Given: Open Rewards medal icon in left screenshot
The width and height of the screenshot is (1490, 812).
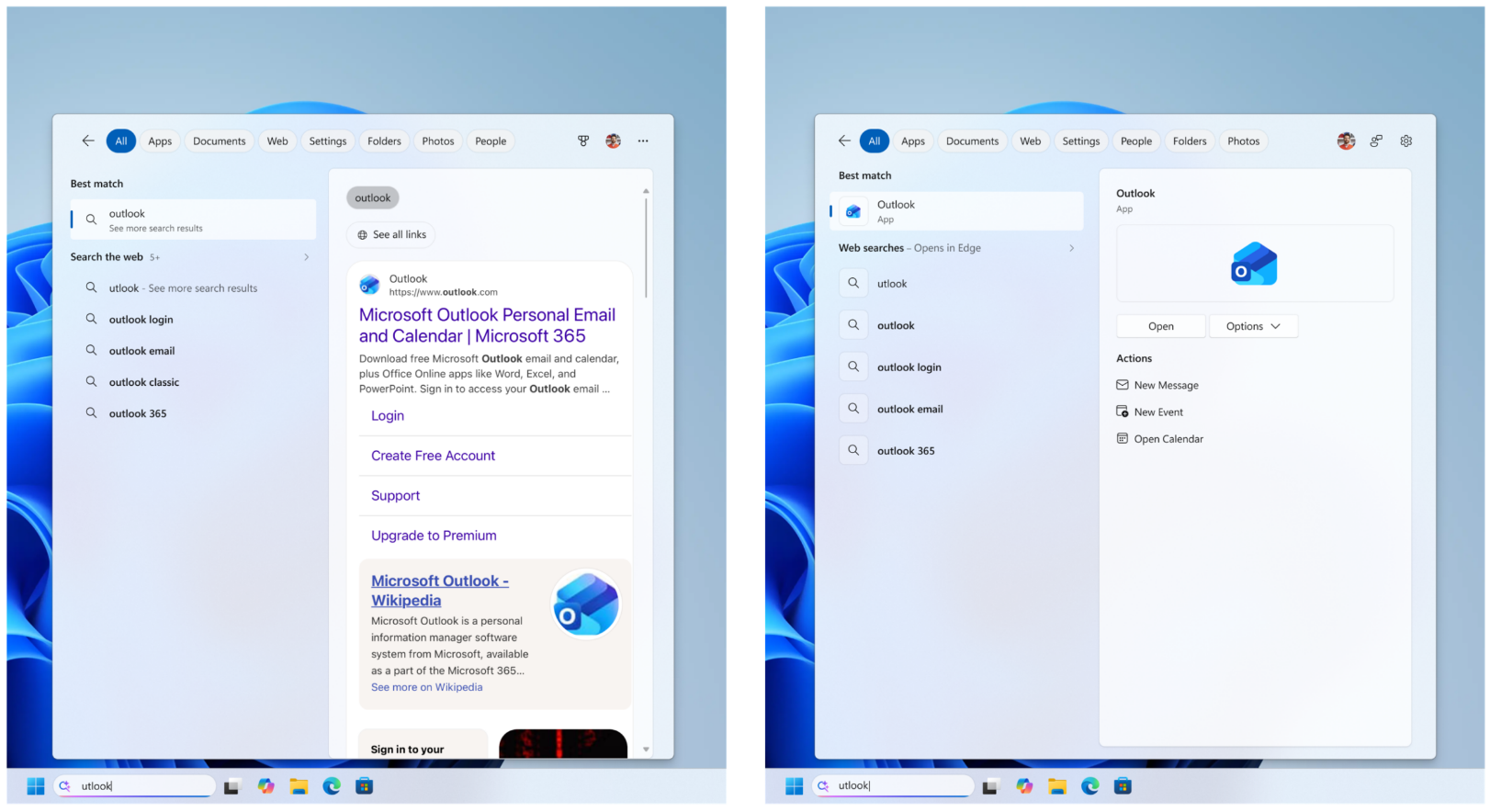Looking at the screenshot, I should 583,141.
